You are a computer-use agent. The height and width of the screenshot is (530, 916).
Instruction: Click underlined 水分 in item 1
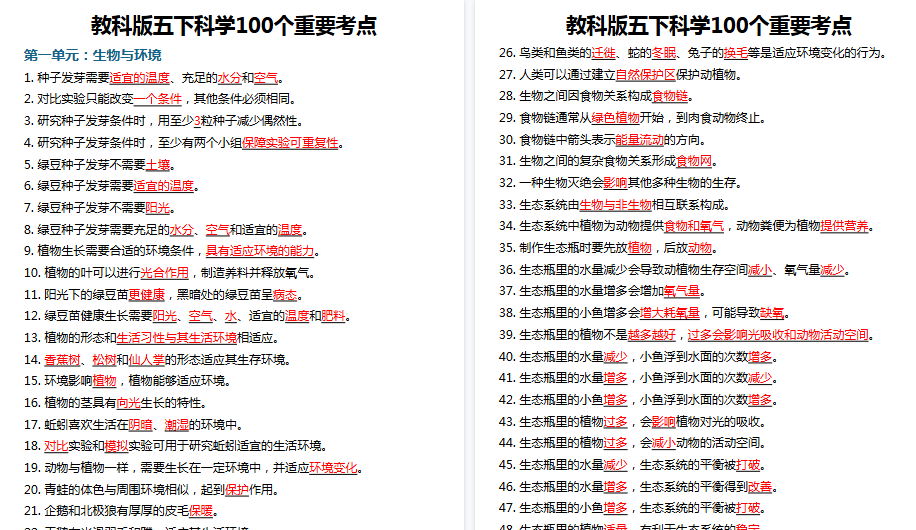pyautogui.click(x=230, y=77)
